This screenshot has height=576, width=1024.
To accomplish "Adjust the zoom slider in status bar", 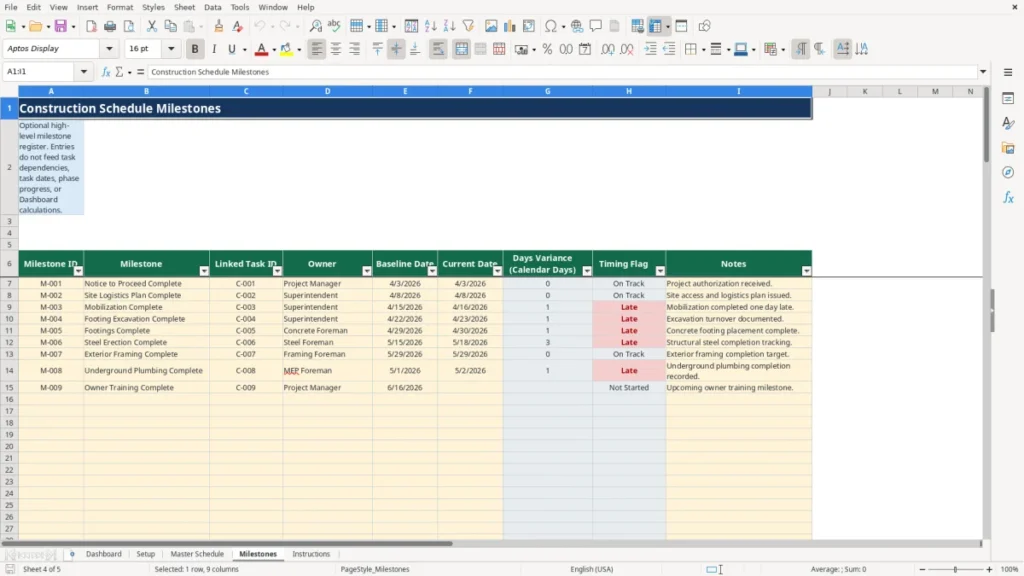I will 955,569.
